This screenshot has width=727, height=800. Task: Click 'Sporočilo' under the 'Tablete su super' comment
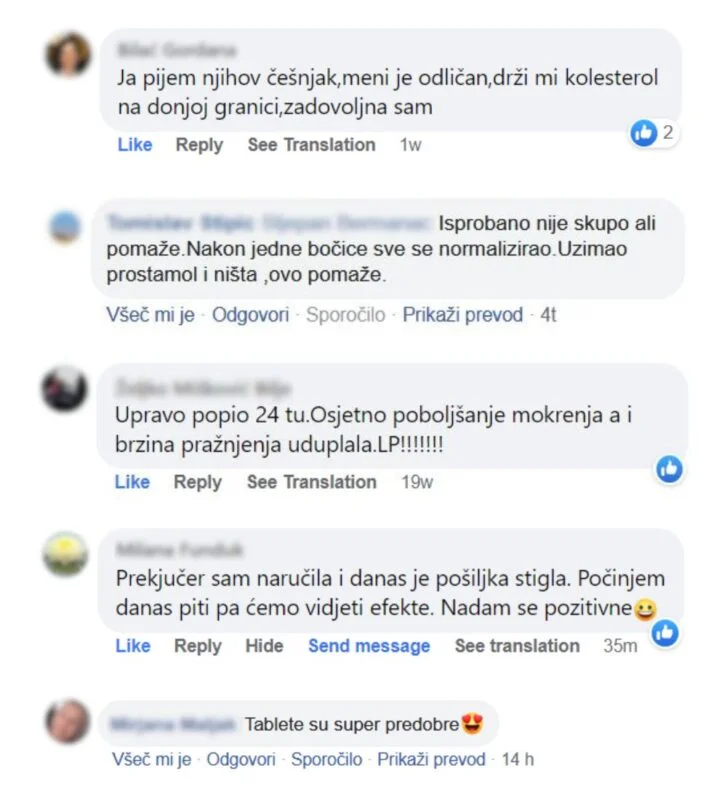point(327,759)
